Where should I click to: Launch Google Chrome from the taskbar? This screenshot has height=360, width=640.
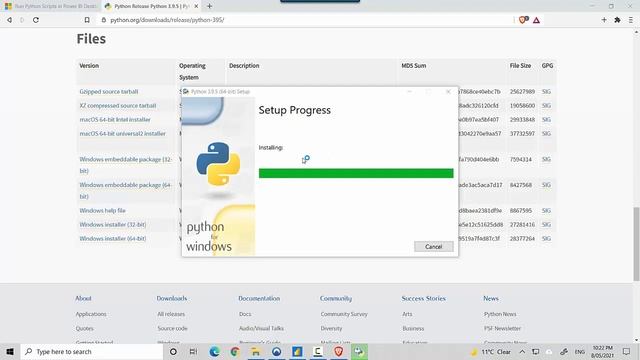tap(235, 351)
